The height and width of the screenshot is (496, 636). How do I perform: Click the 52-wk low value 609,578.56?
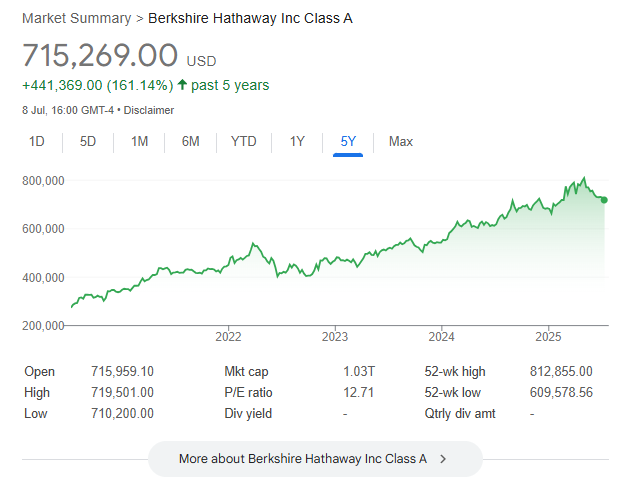(561, 393)
